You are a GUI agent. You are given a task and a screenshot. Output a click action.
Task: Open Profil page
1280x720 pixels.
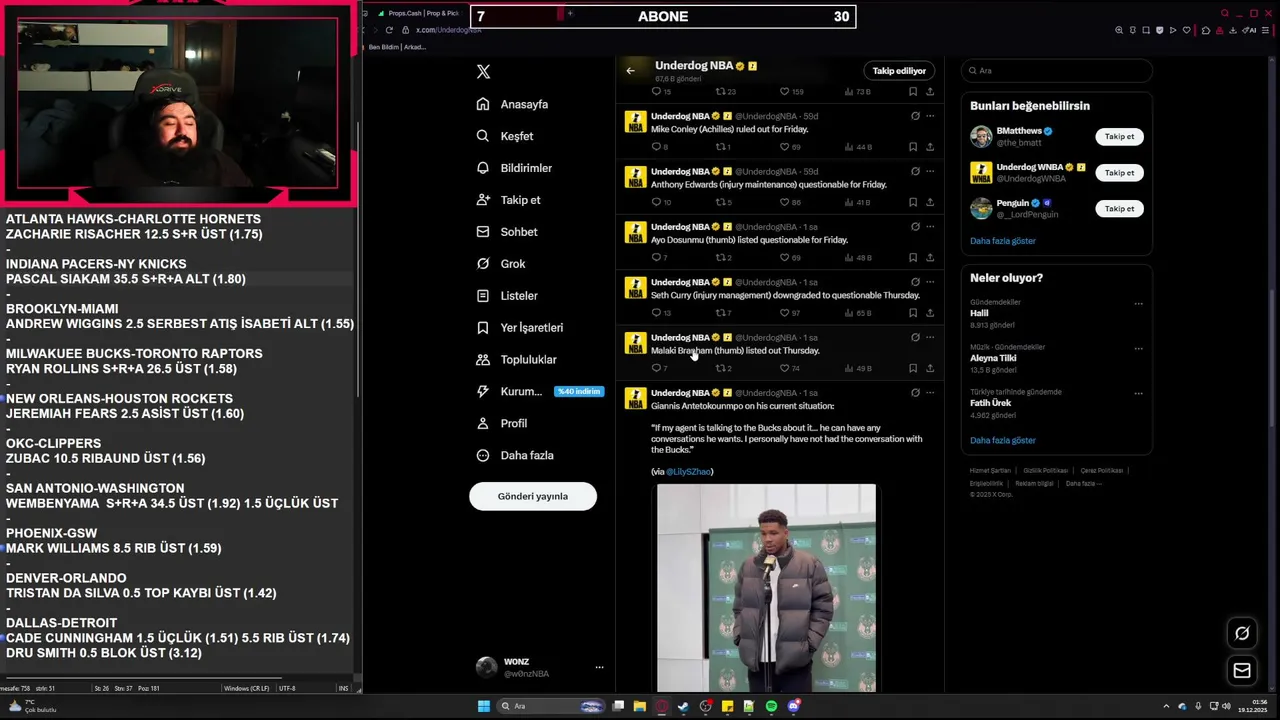pos(501,424)
